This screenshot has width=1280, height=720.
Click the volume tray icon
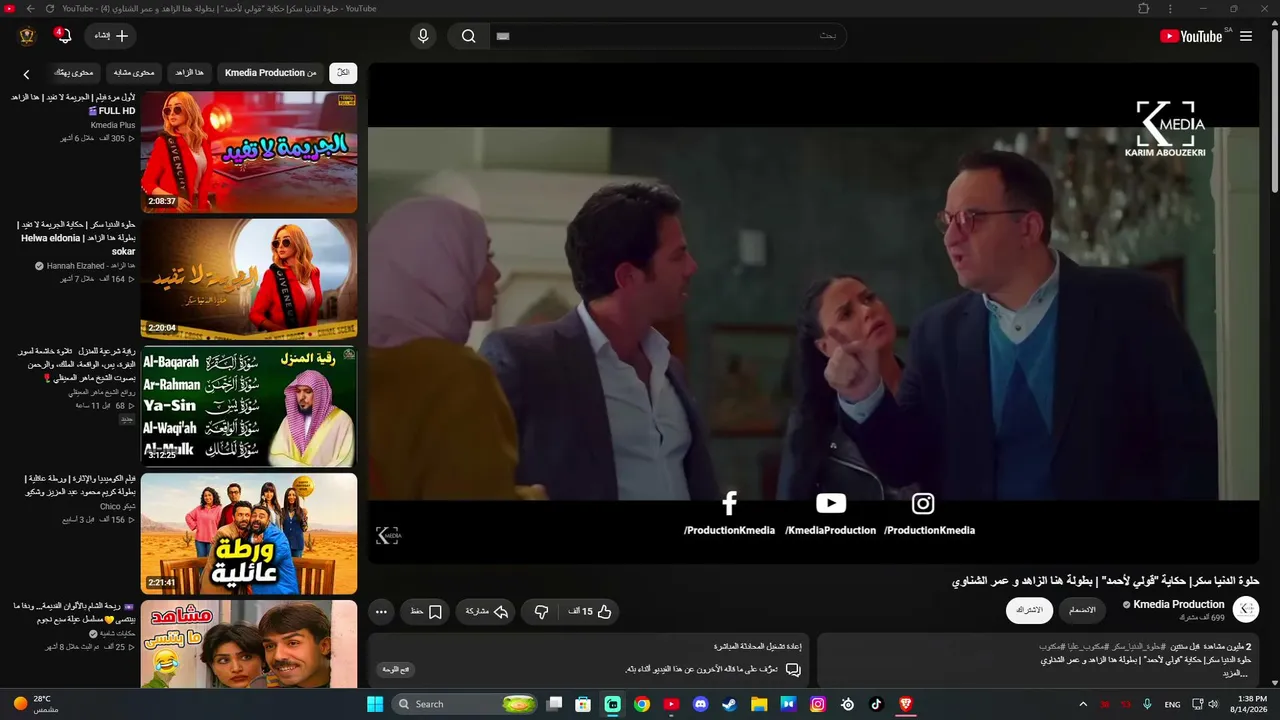(x=1213, y=704)
